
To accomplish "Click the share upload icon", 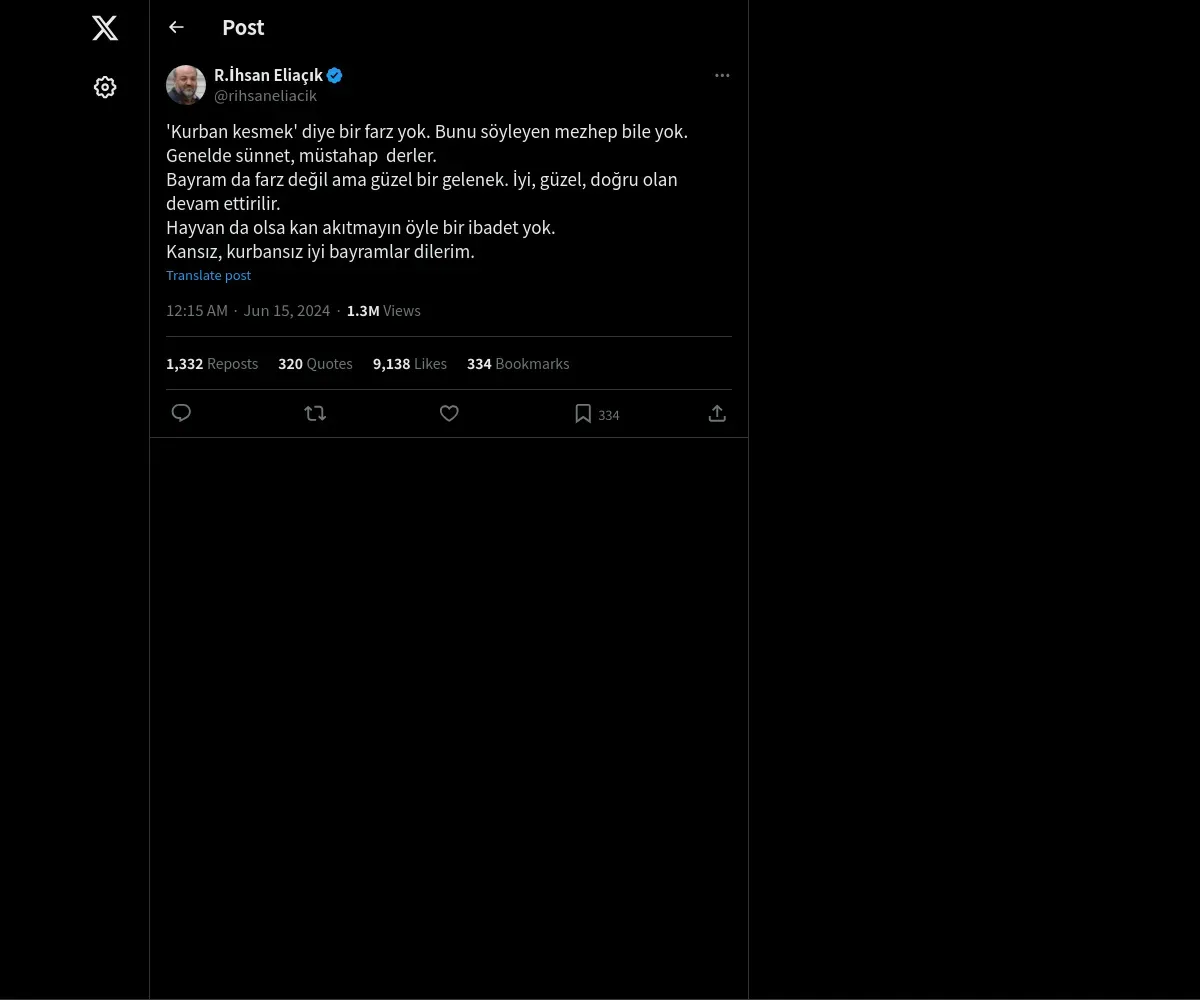I will 717,413.
